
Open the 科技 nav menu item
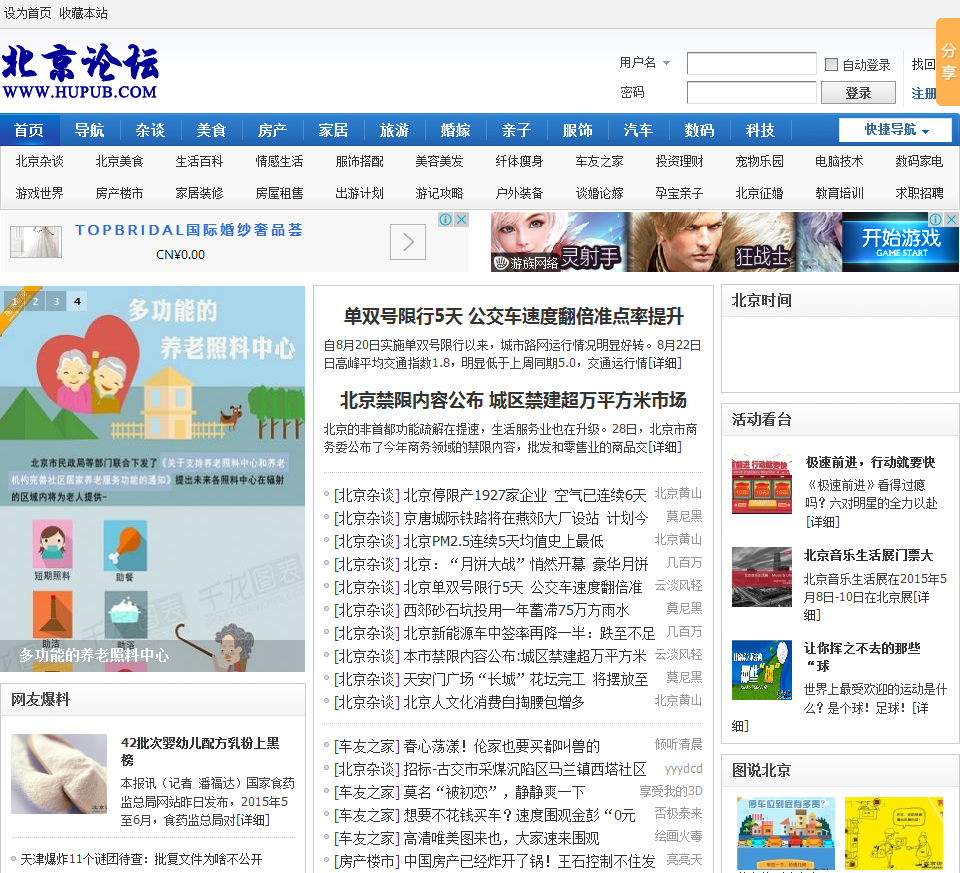(x=760, y=130)
